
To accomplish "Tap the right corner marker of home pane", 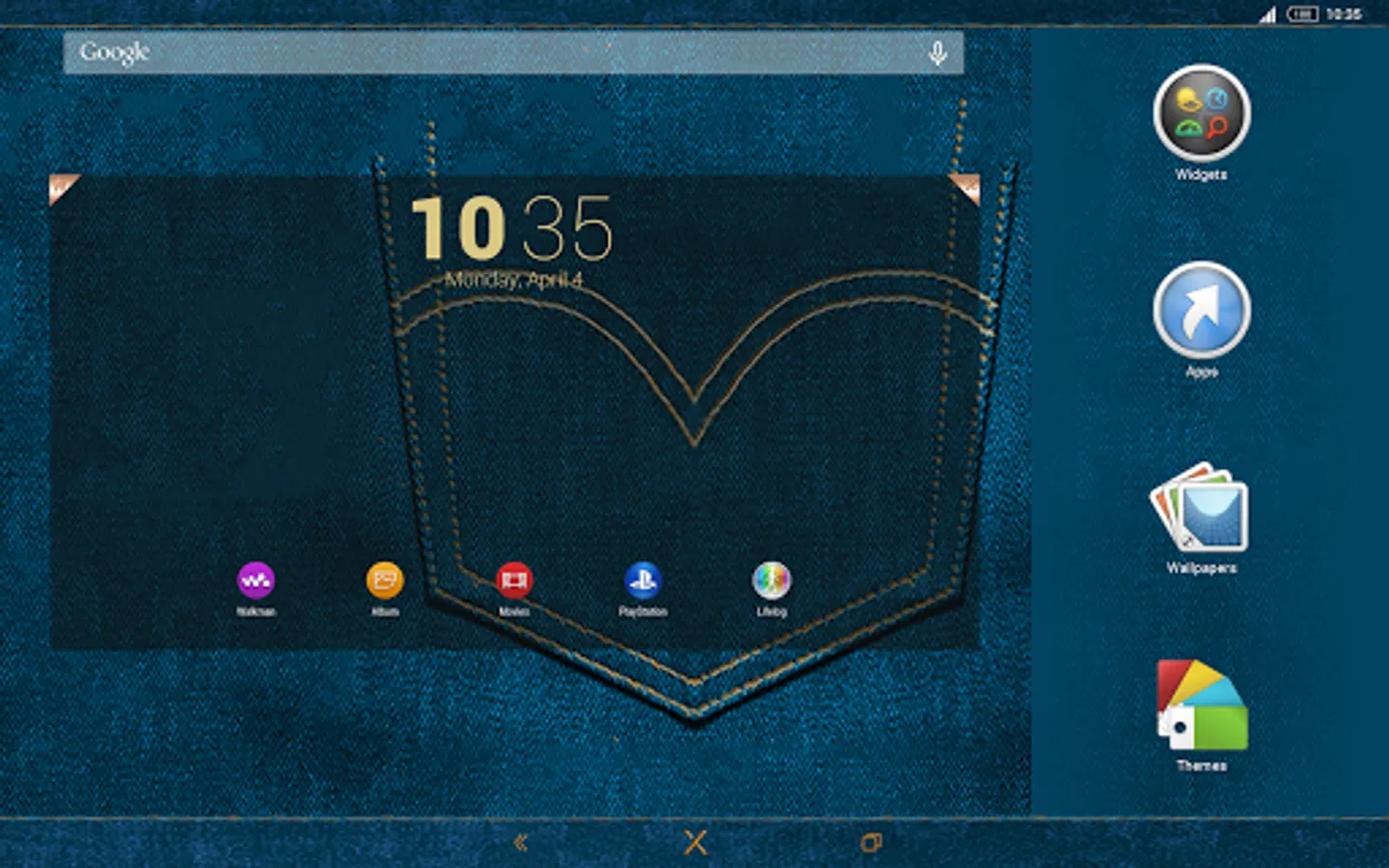I will tap(965, 189).
